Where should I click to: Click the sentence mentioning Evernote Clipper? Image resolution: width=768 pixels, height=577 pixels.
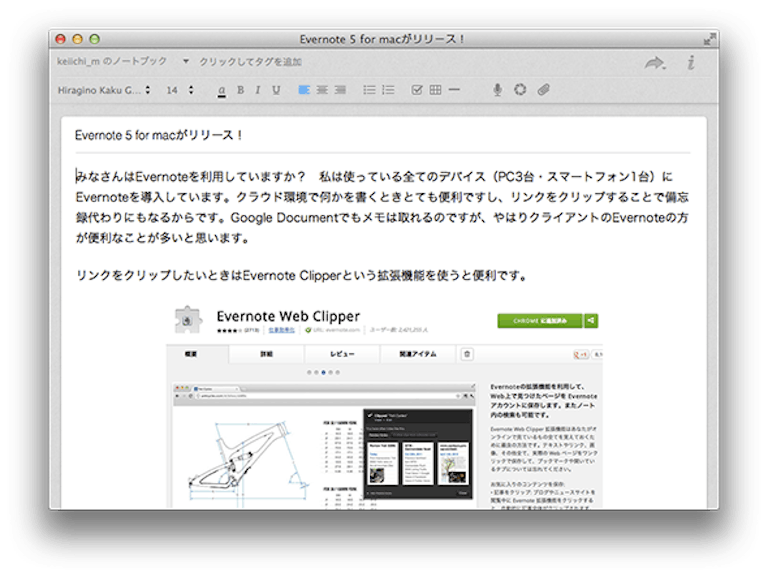tap(301, 276)
